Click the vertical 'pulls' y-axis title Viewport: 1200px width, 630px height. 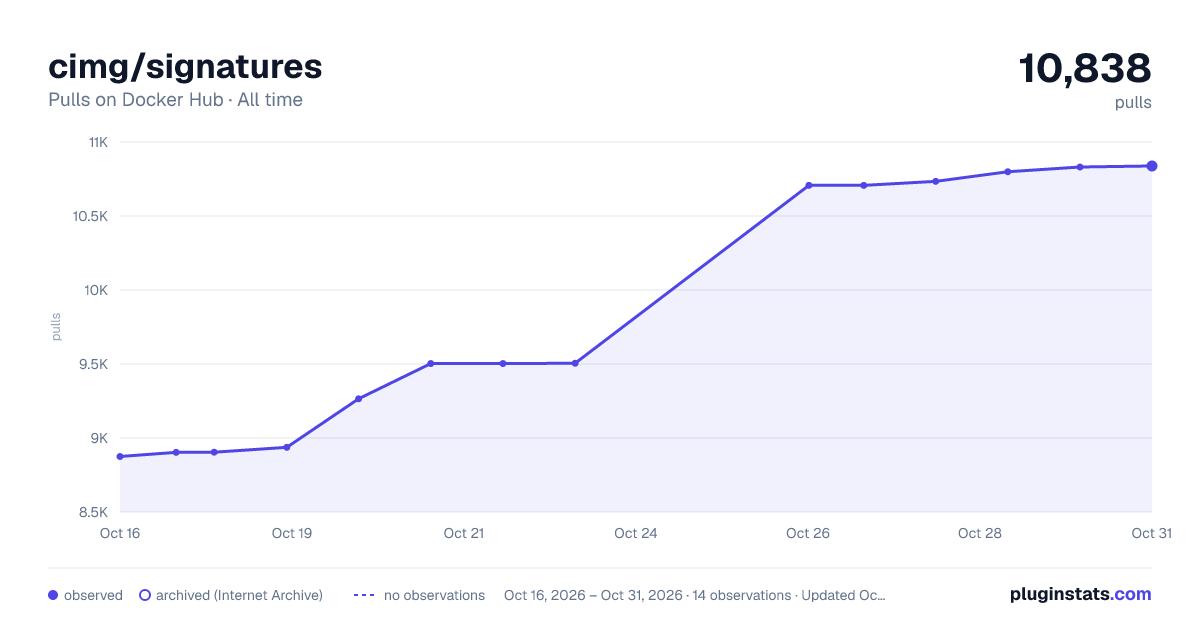coord(56,327)
